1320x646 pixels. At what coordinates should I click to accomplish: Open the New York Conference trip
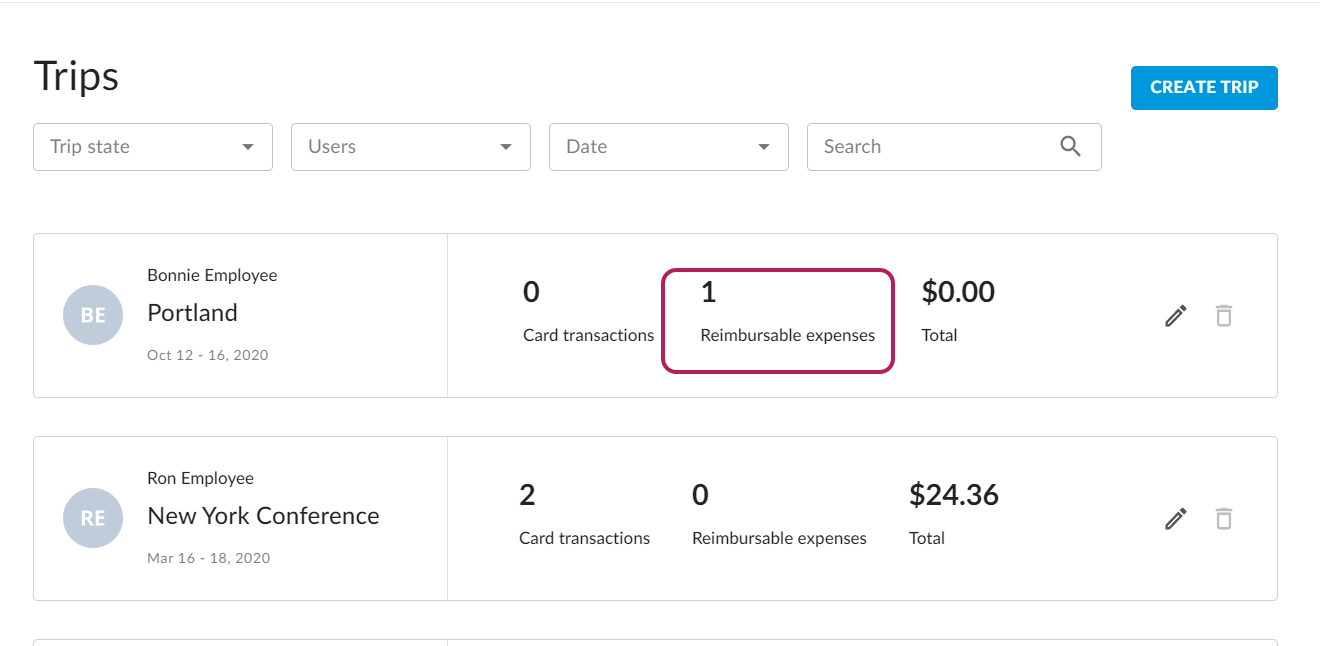click(263, 516)
